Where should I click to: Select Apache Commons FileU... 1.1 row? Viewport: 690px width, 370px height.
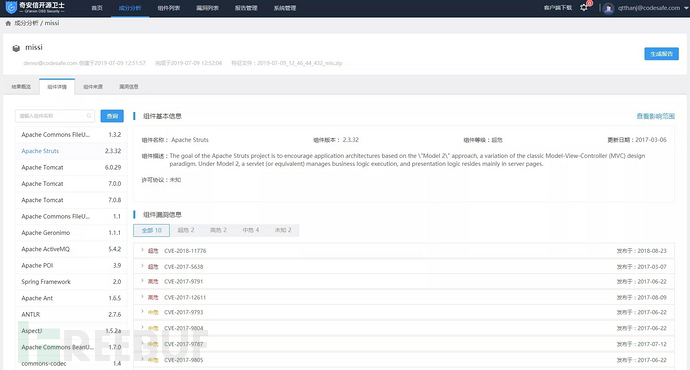point(71,216)
